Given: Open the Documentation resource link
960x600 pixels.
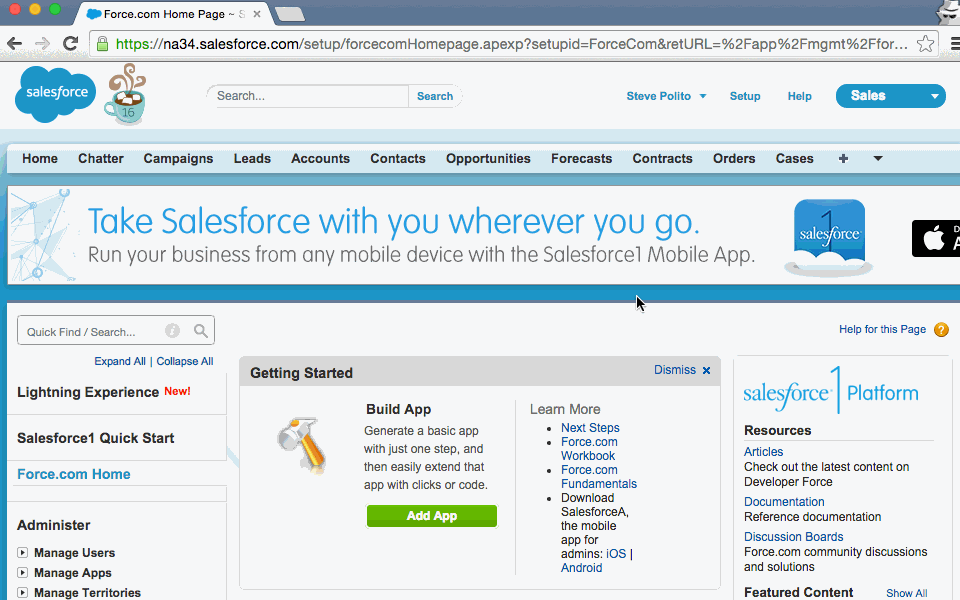Looking at the screenshot, I should click(x=784, y=501).
